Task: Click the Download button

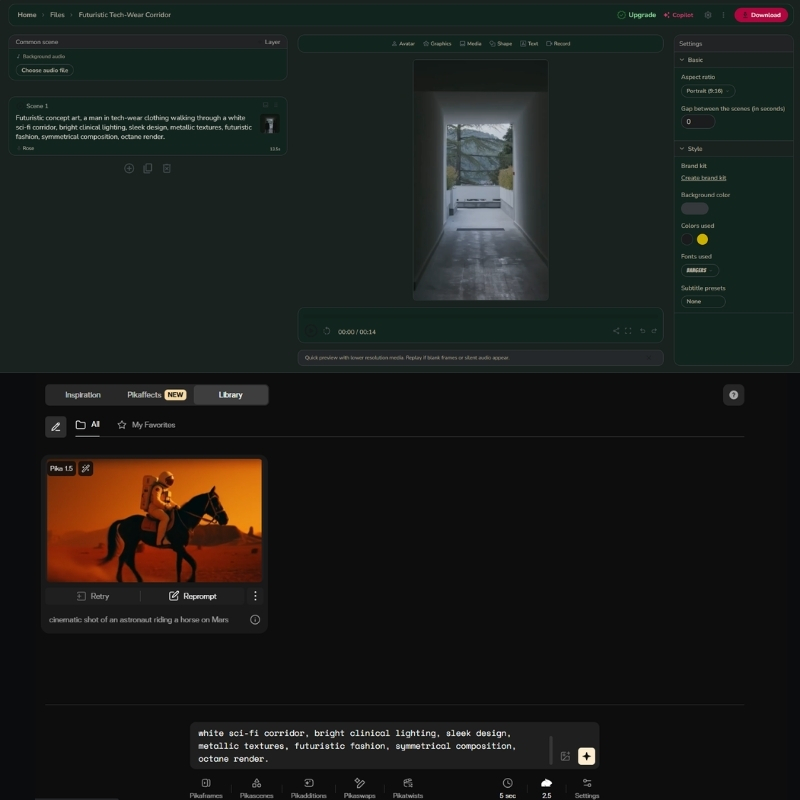Action: point(762,15)
